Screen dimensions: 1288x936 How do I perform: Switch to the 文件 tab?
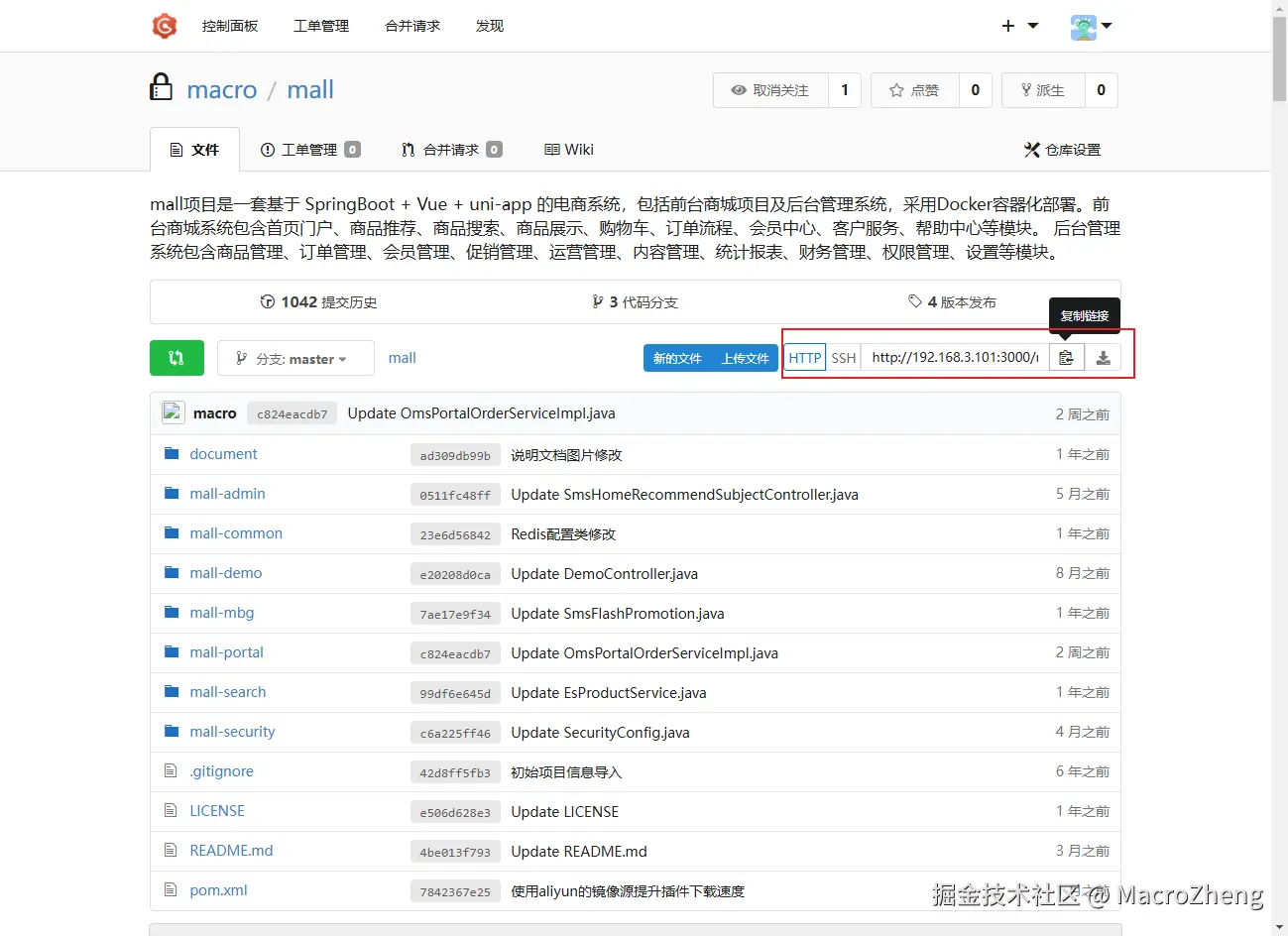[x=194, y=150]
